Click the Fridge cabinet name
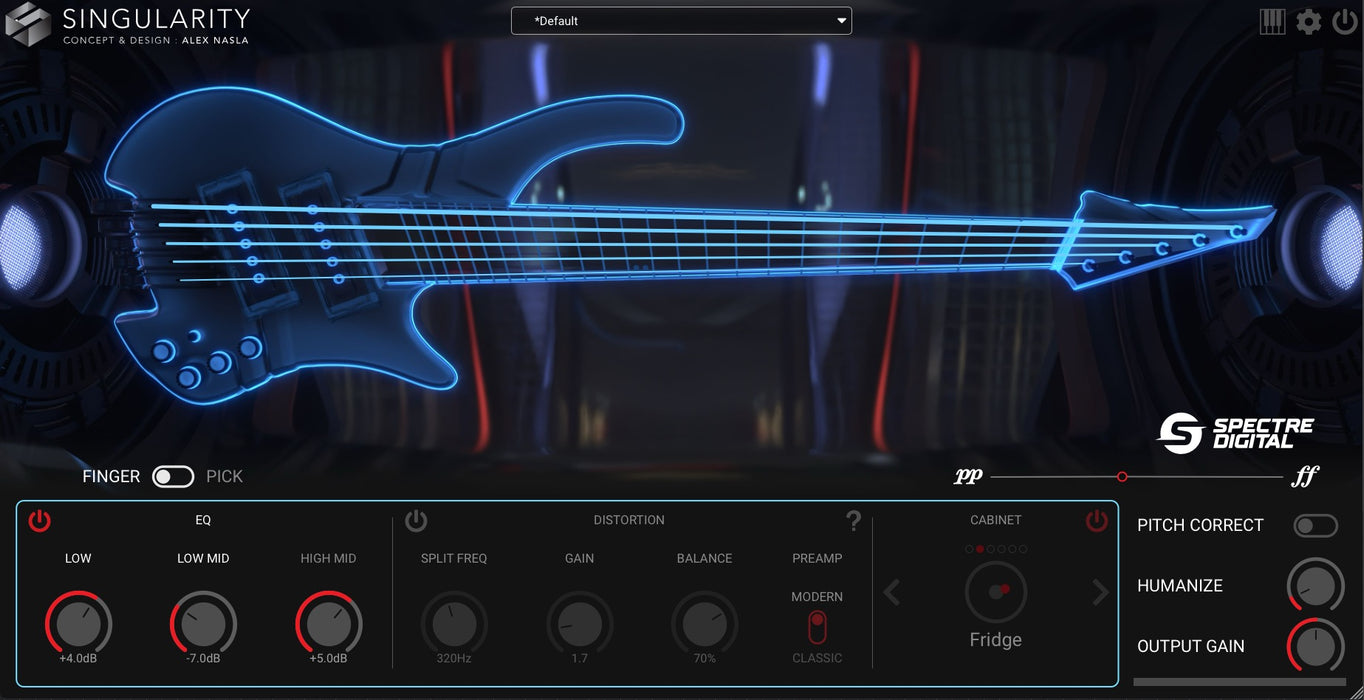 click(x=995, y=640)
